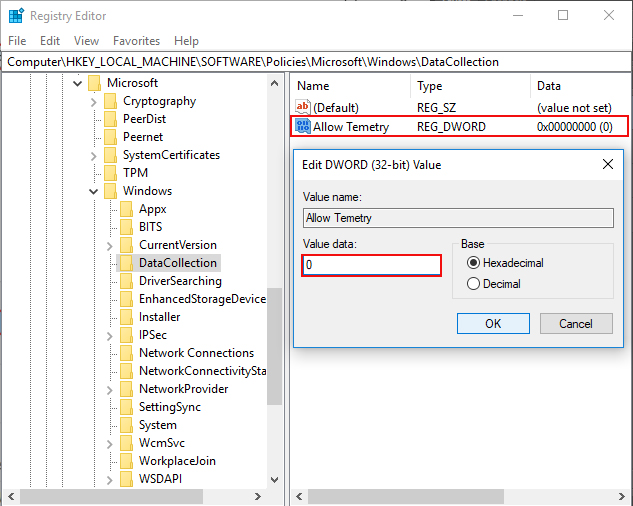The image size is (633, 506).
Task: Select the EnhancedStorageDevices folder icon
Action: click(126, 299)
